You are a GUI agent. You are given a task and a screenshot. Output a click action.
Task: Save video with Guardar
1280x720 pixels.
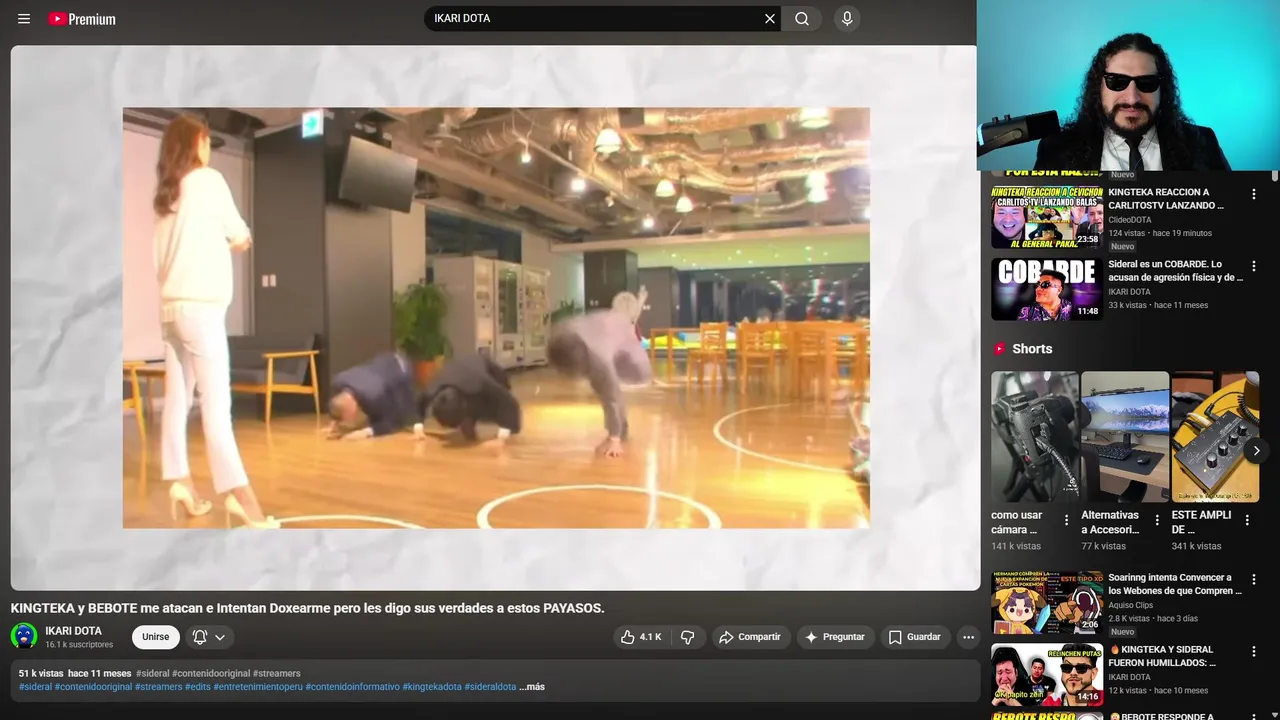tap(915, 637)
